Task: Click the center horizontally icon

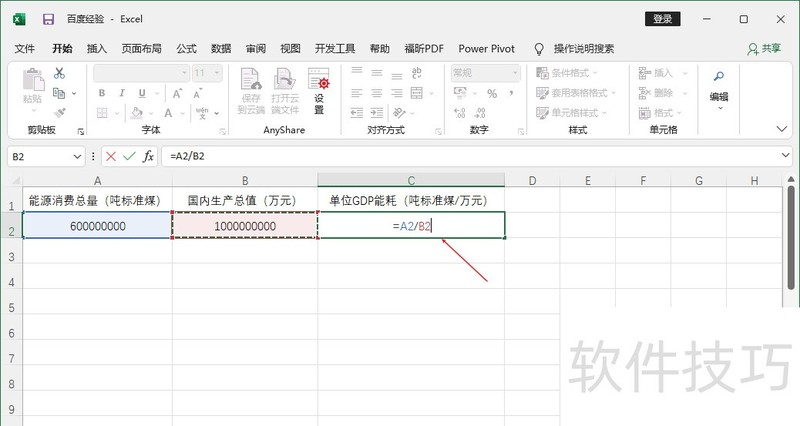Action: [377, 93]
